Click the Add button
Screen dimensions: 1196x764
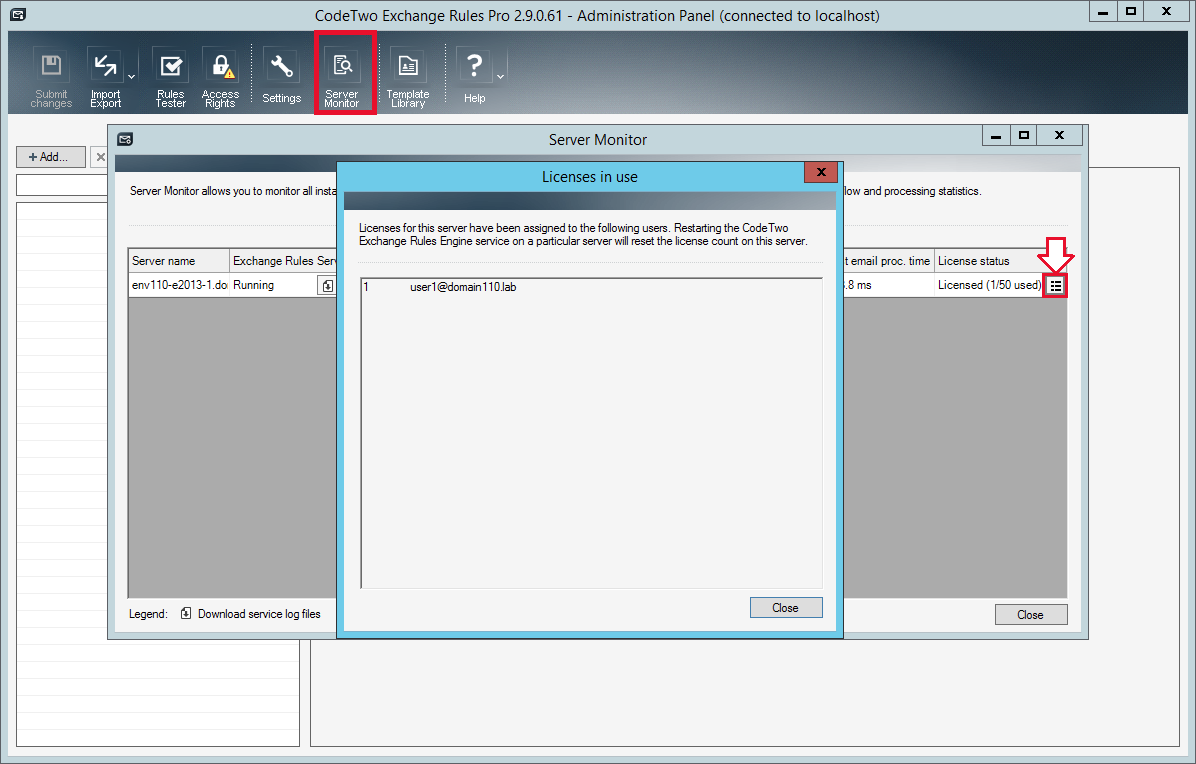(x=50, y=157)
